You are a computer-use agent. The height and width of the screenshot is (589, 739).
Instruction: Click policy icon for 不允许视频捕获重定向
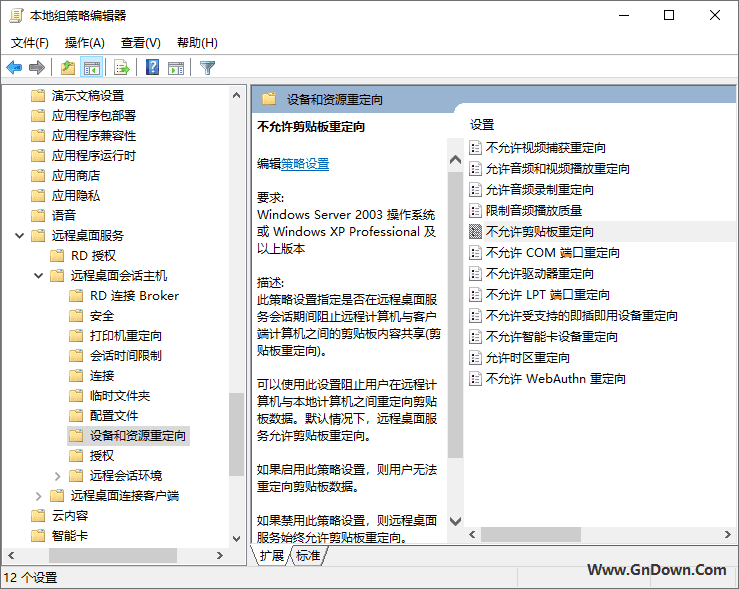tap(476, 147)
